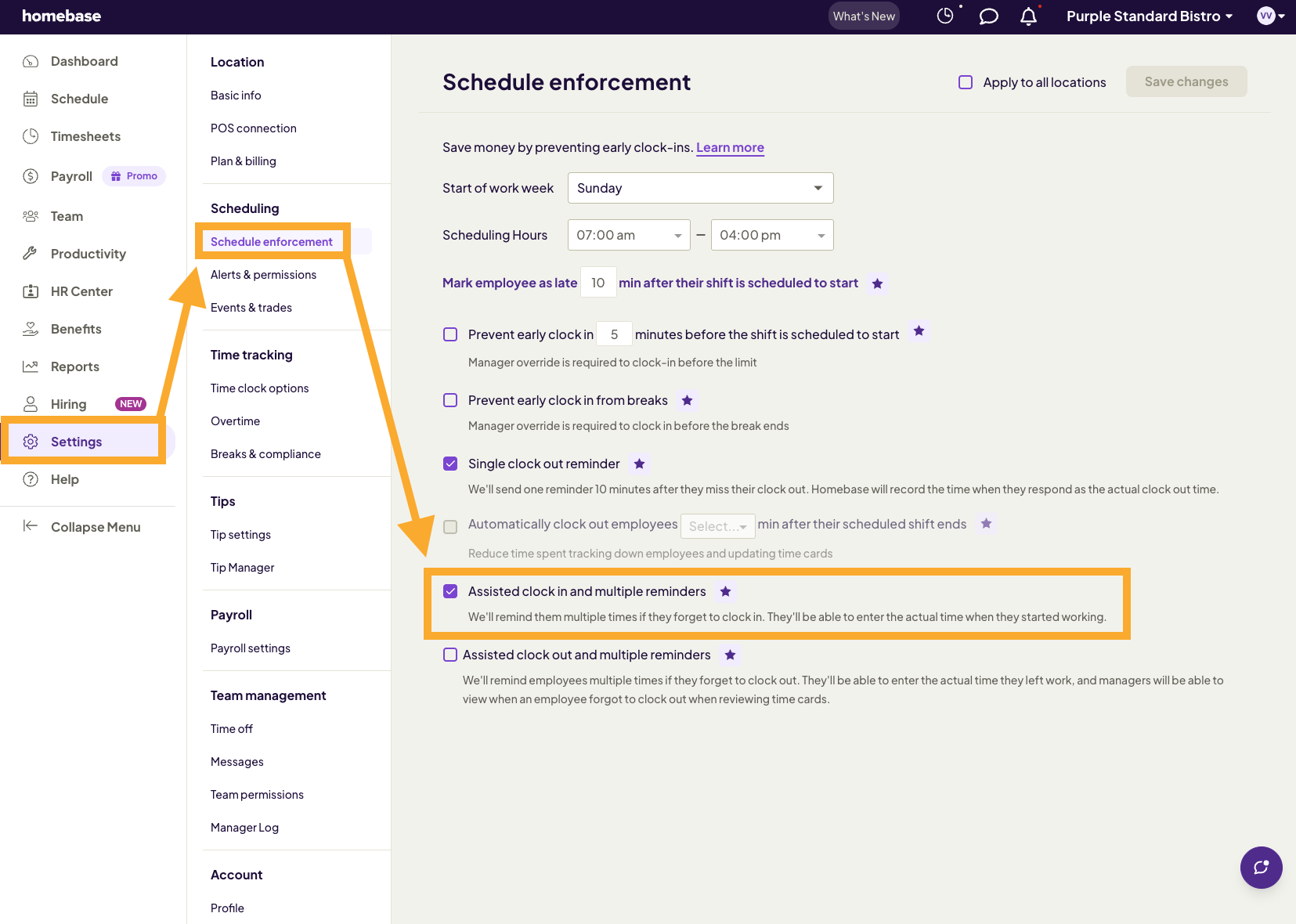Viewport: 1296px width, 924px height.
Task: Uncheck Assisted clock in and multiple reminders
Action: (450, 591)
